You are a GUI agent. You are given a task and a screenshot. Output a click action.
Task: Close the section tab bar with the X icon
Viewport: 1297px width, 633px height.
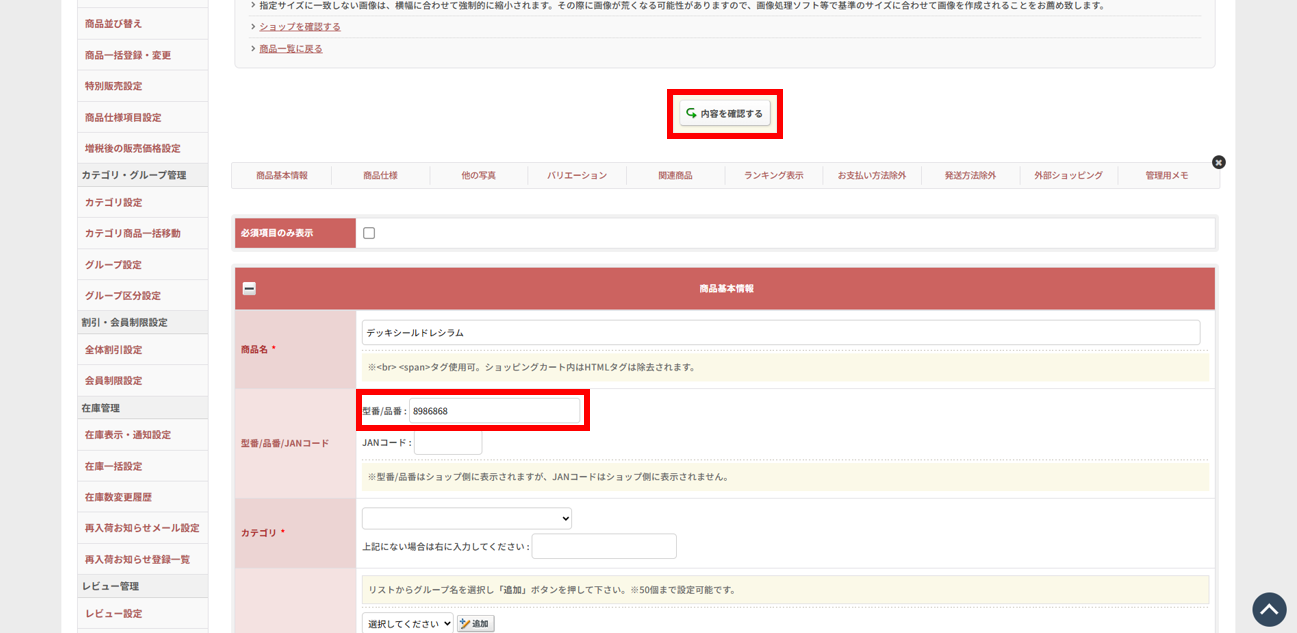[1218, 162]
